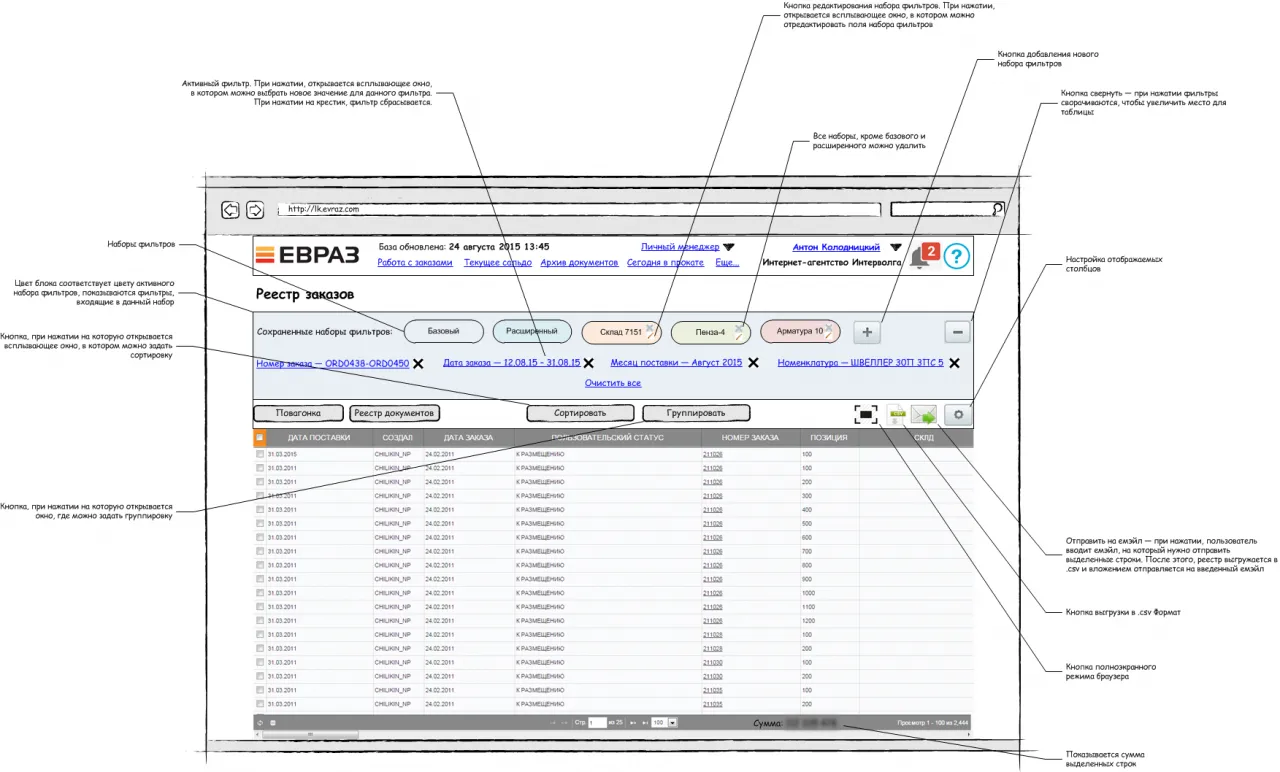Go to Архив документов menu item
The image size is (1280, 772).
[x=579, y=263]
